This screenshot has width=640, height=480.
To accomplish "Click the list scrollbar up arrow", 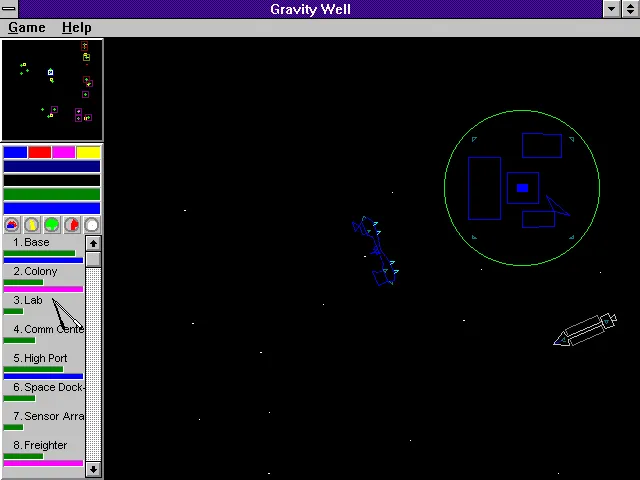I will pos(93,243).
